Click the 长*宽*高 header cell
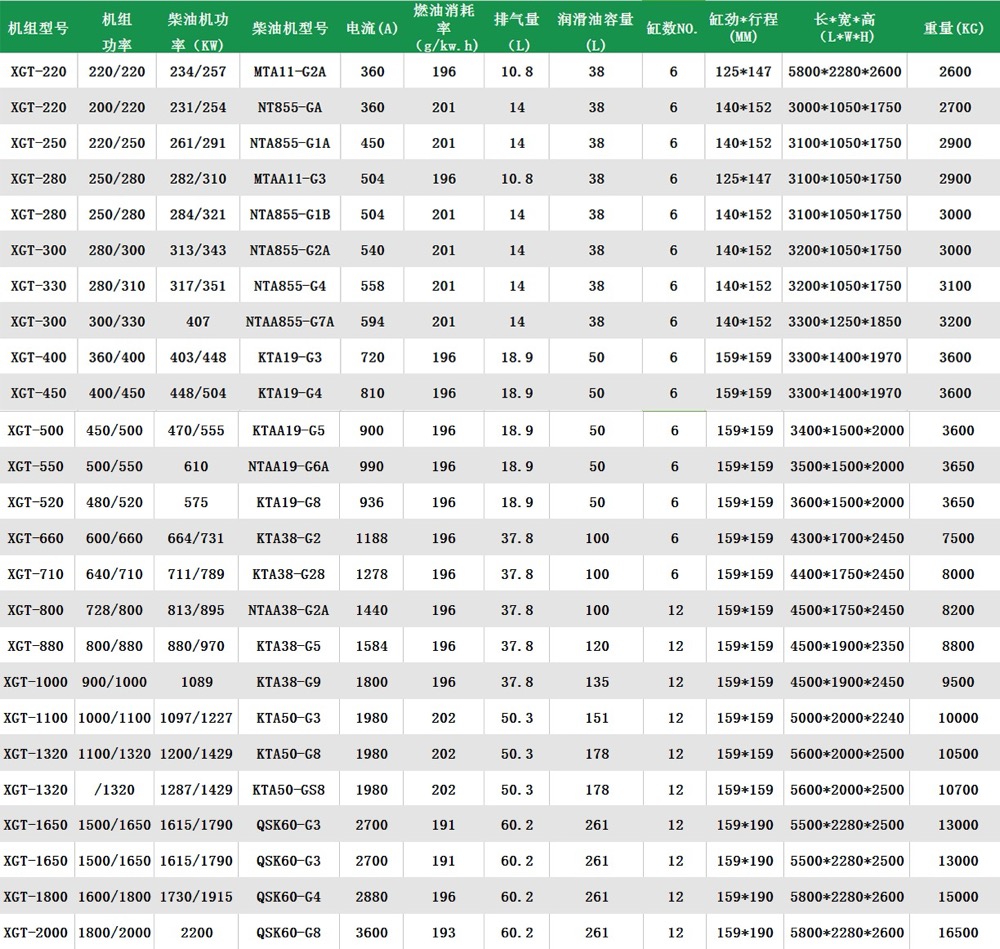This screenshot has width=1000, height=949. click(843, 27)
